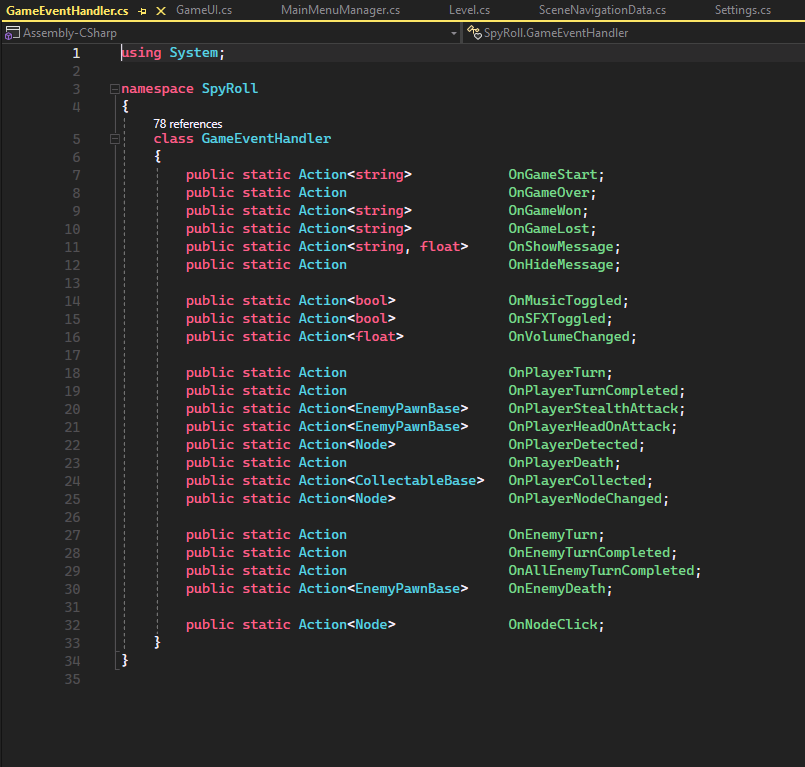Click the SpyRoll.GameEventHandler class icon
Image resolution: width=805 pixels, height=767 pixels.
pyautogui.click(x=475, y=33)
